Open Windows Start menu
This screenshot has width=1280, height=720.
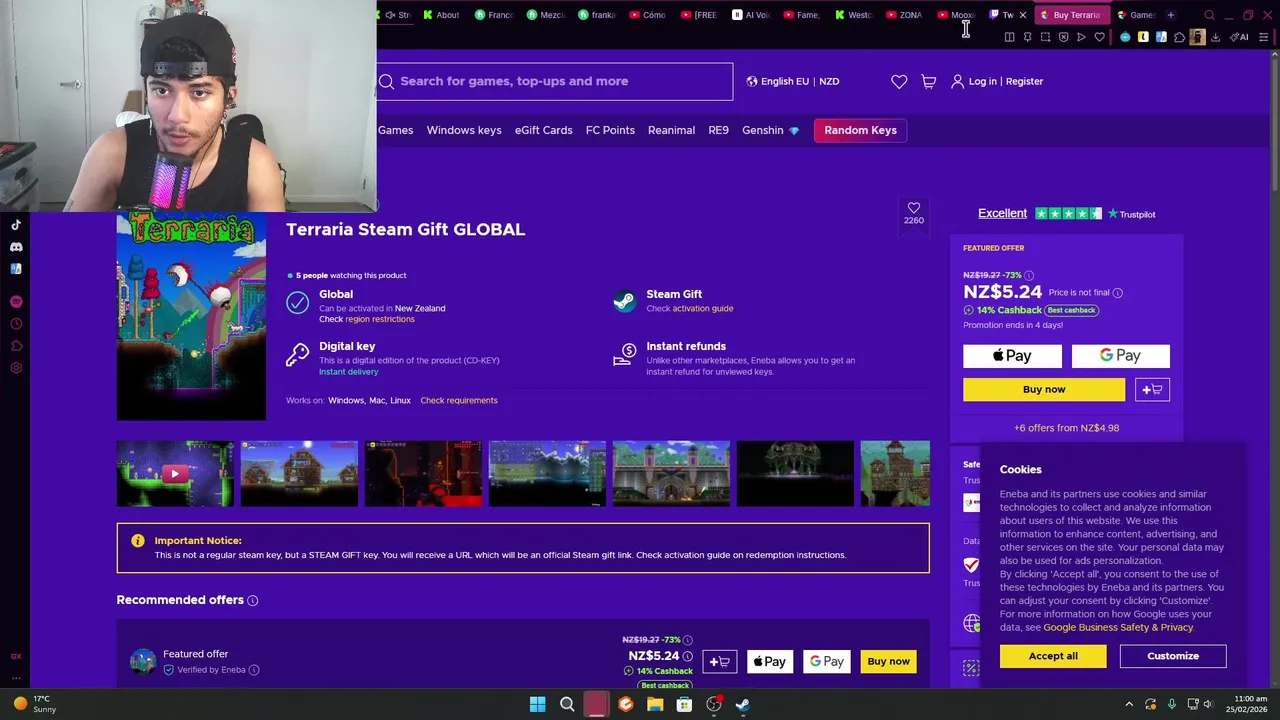tap(537, 704)
